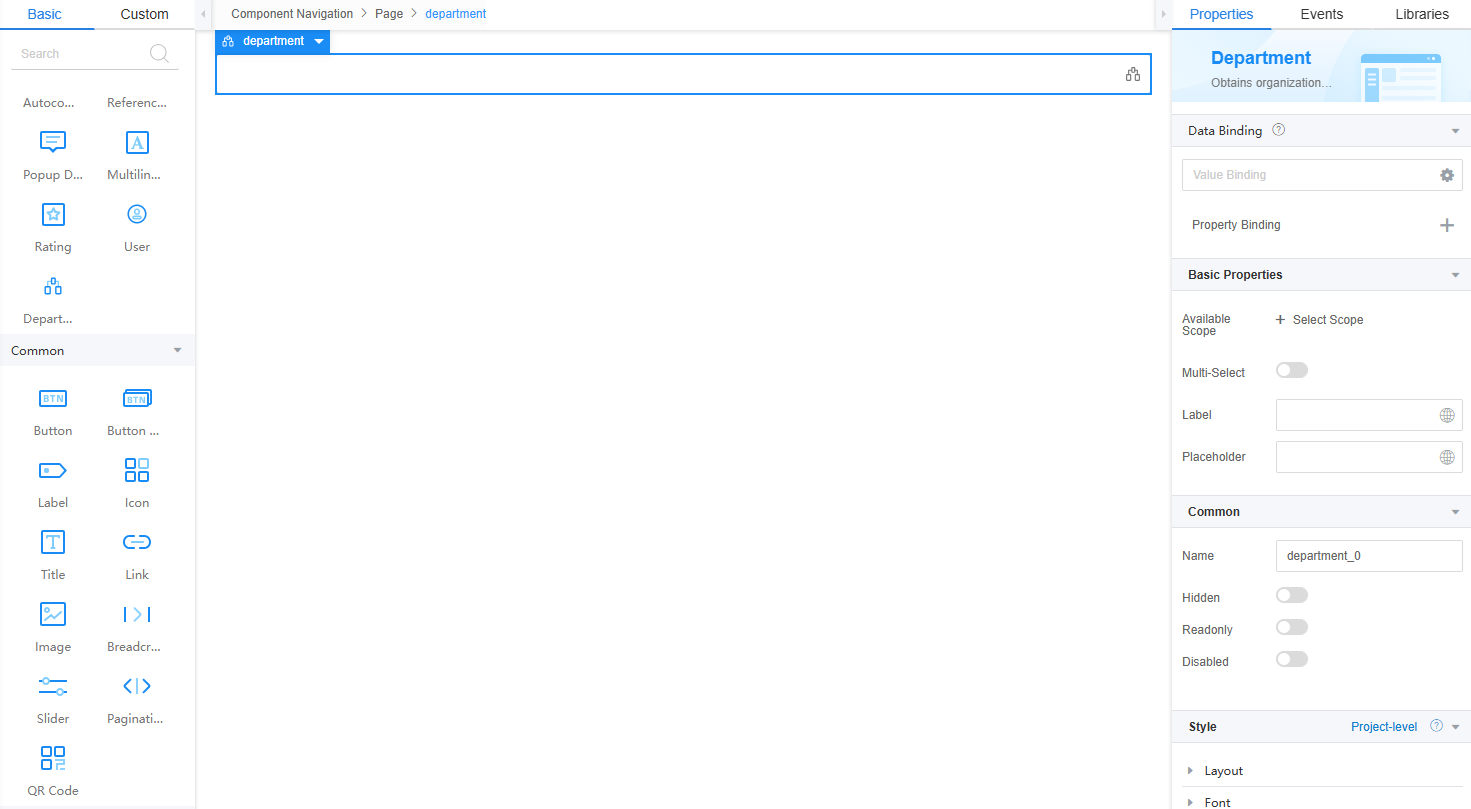Pick the Image component icon
The image size is (1471, 809).
click(x=53, y=614)
